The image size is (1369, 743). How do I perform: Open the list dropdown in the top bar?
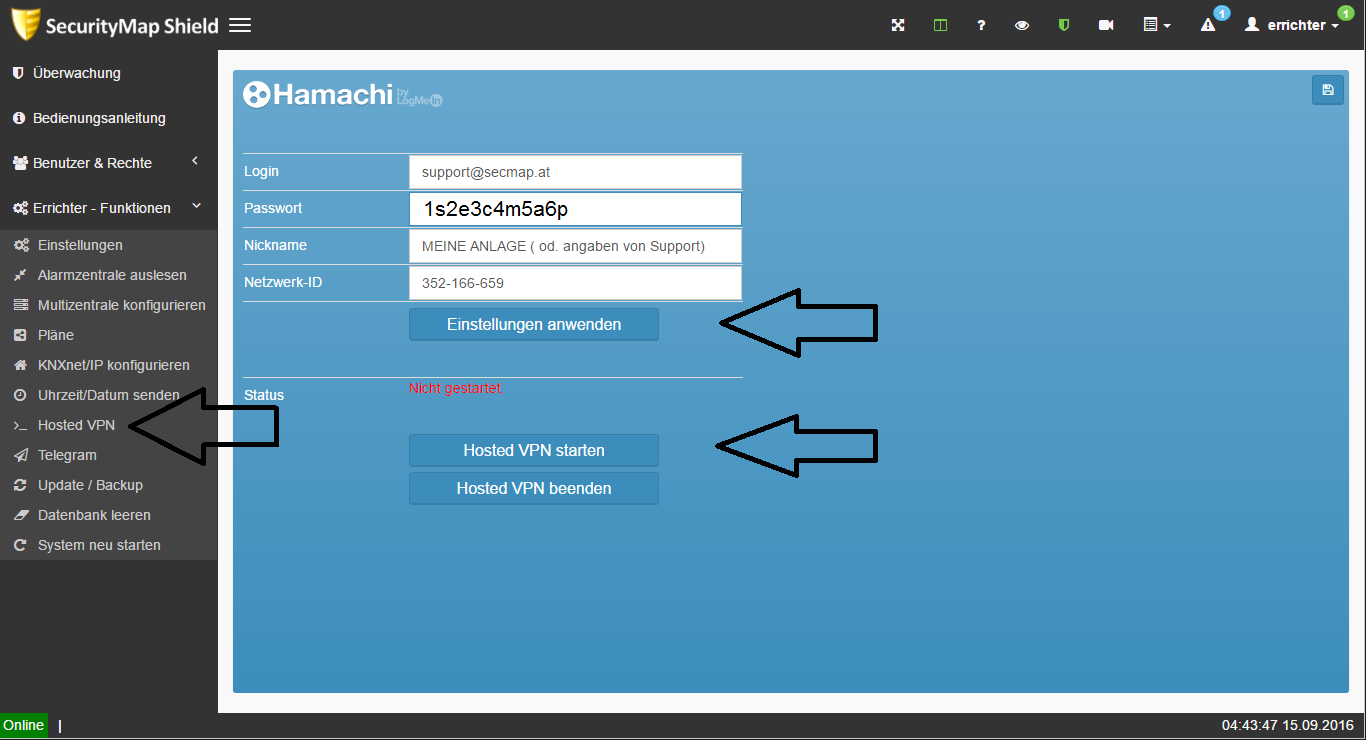tap(1157, 25)
